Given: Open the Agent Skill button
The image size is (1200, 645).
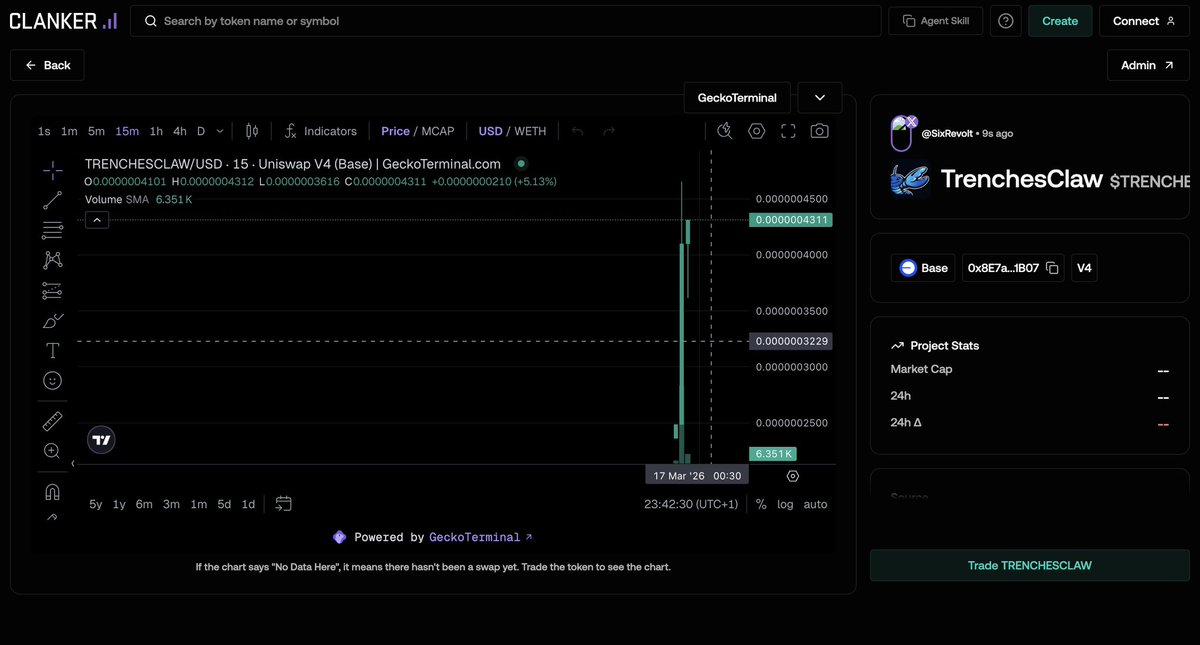Looking at the screenshot, I should pos(936,21).
